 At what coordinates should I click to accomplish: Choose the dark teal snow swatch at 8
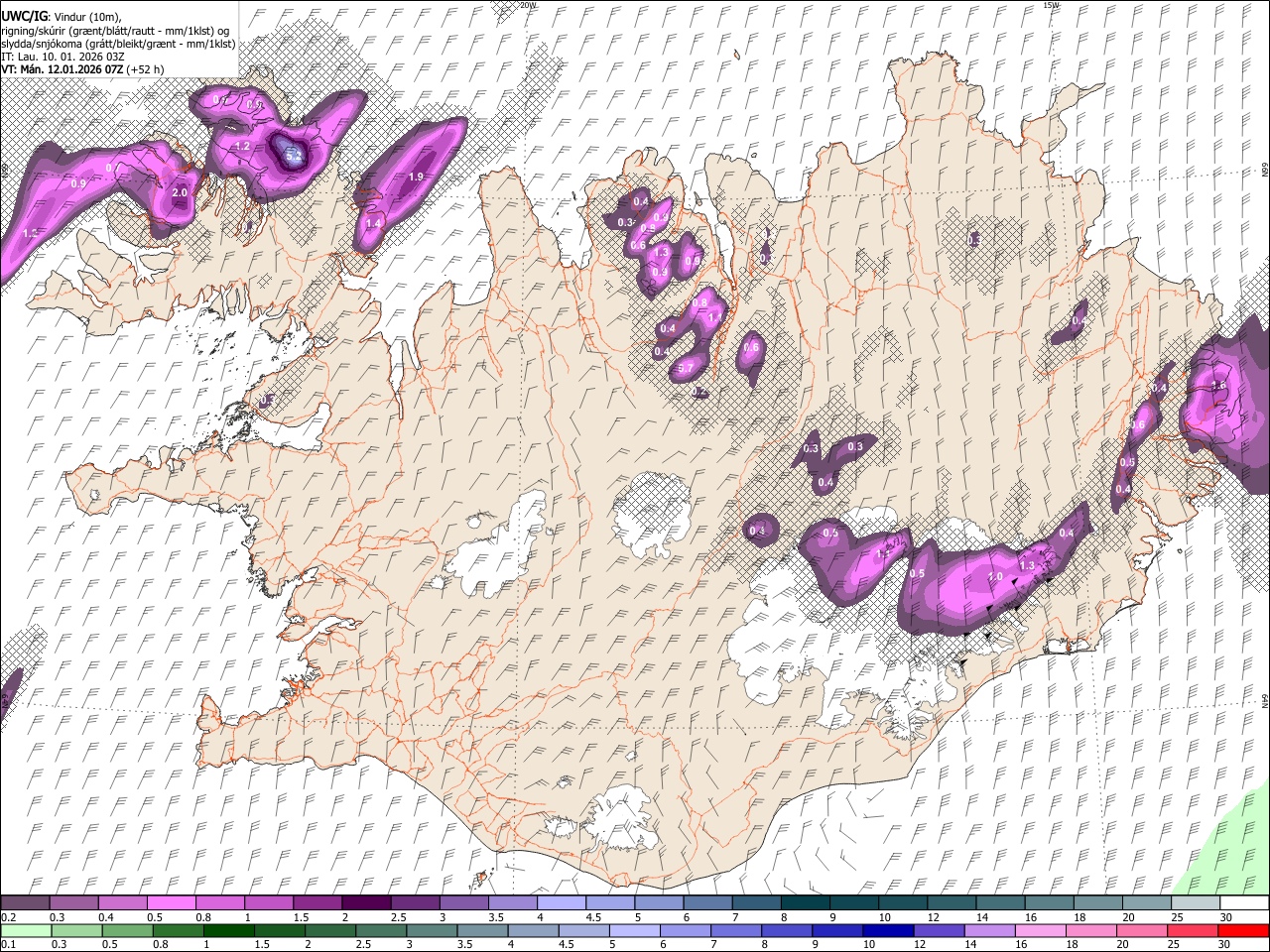(x=805, y=902)
